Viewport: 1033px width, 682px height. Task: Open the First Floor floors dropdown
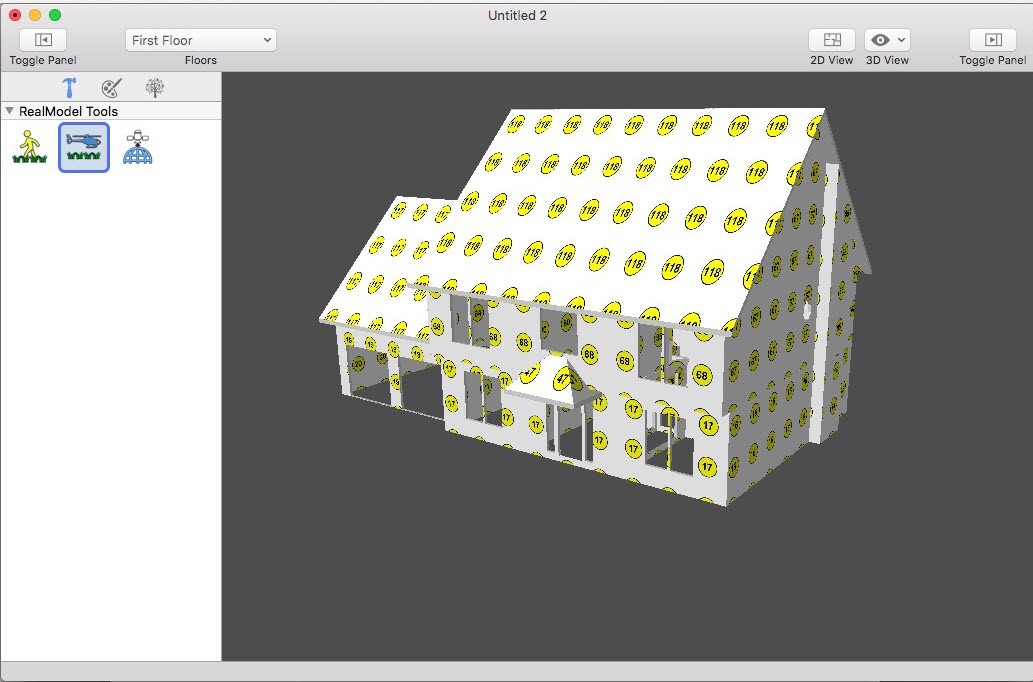(x=200, y=40)
